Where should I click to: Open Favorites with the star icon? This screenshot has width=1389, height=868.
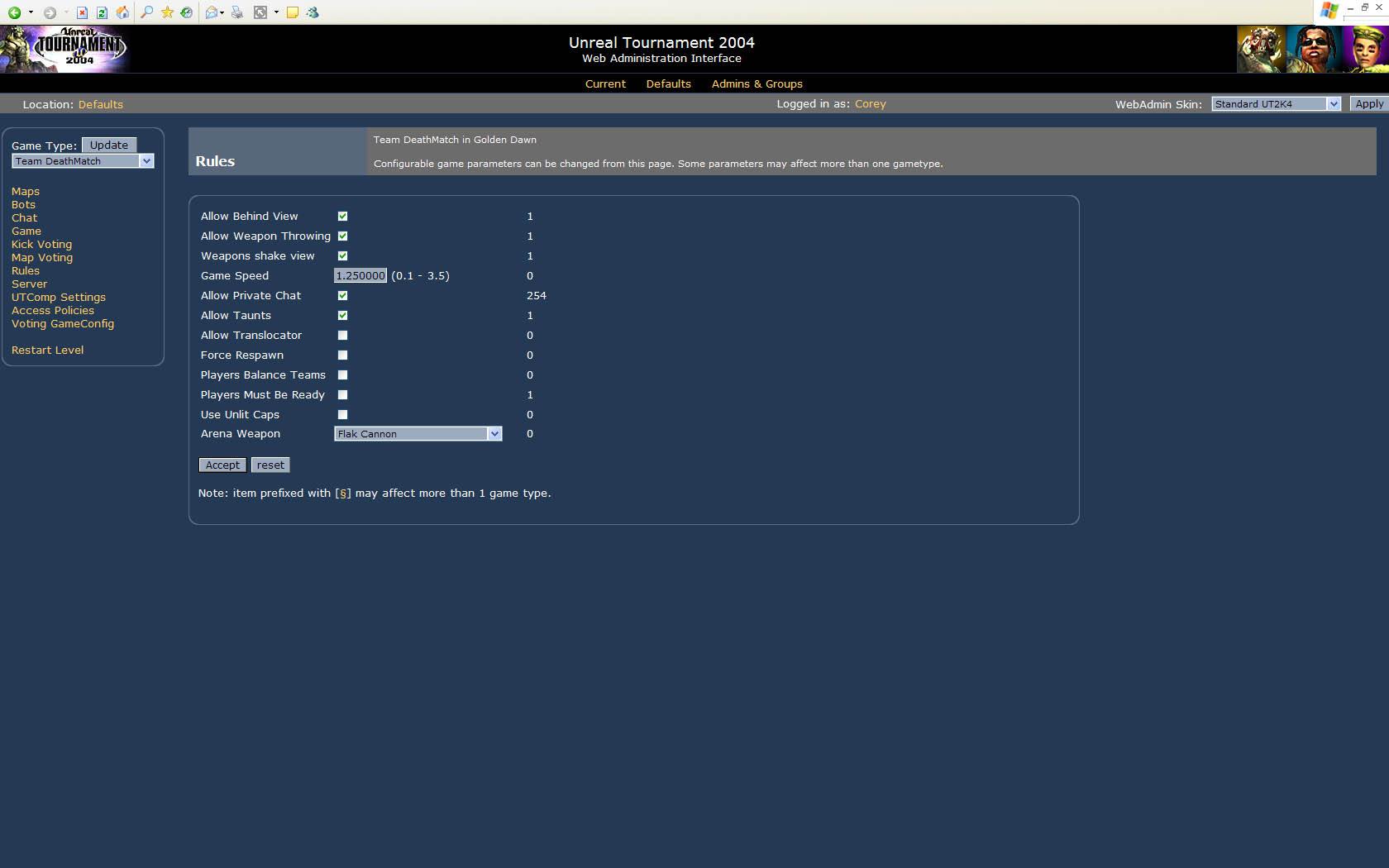point(167,12)
